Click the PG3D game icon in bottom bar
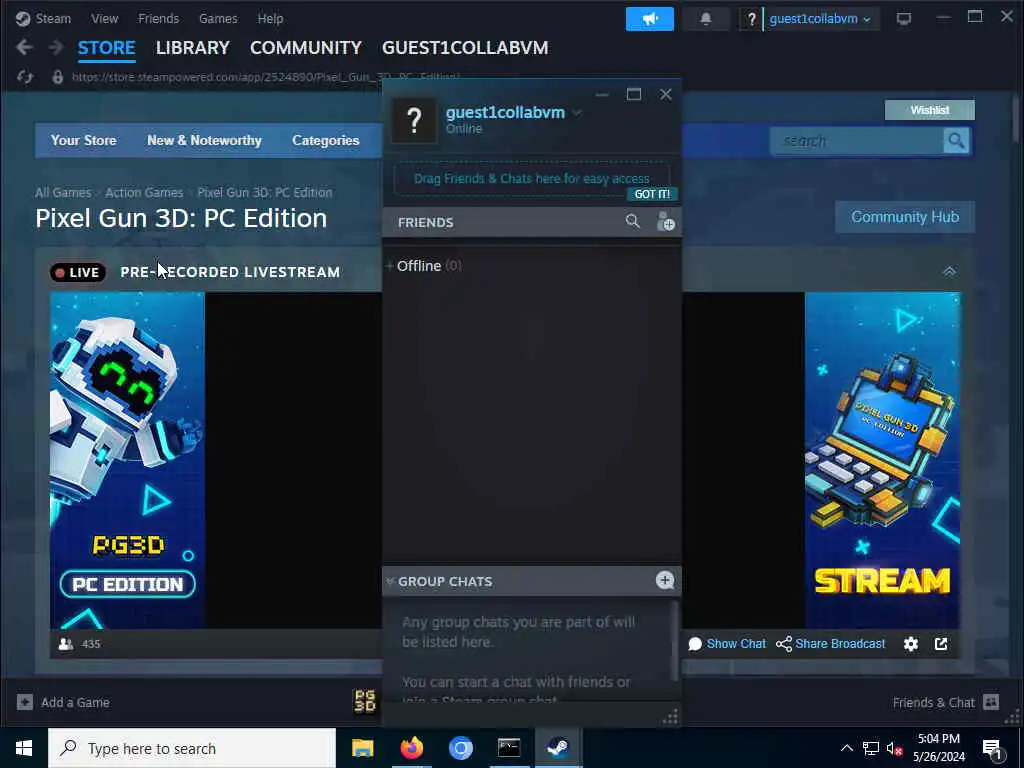 point(365,701)
